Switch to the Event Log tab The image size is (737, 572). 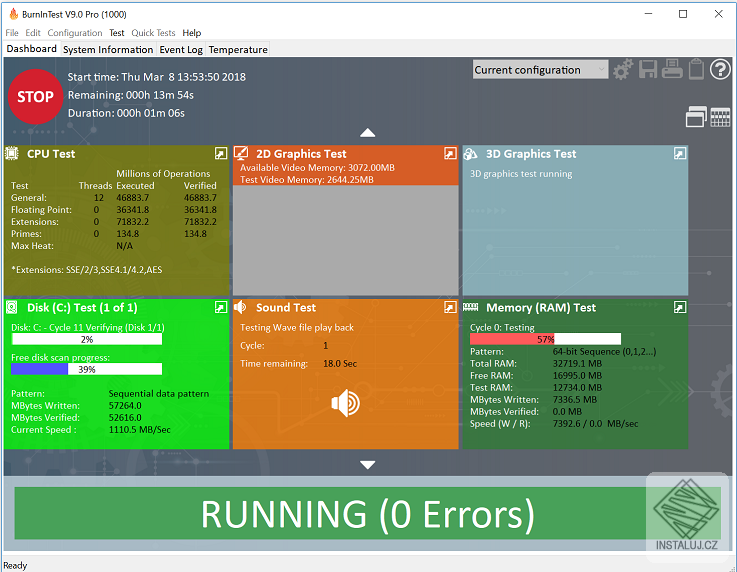click(x=181, y=49)
